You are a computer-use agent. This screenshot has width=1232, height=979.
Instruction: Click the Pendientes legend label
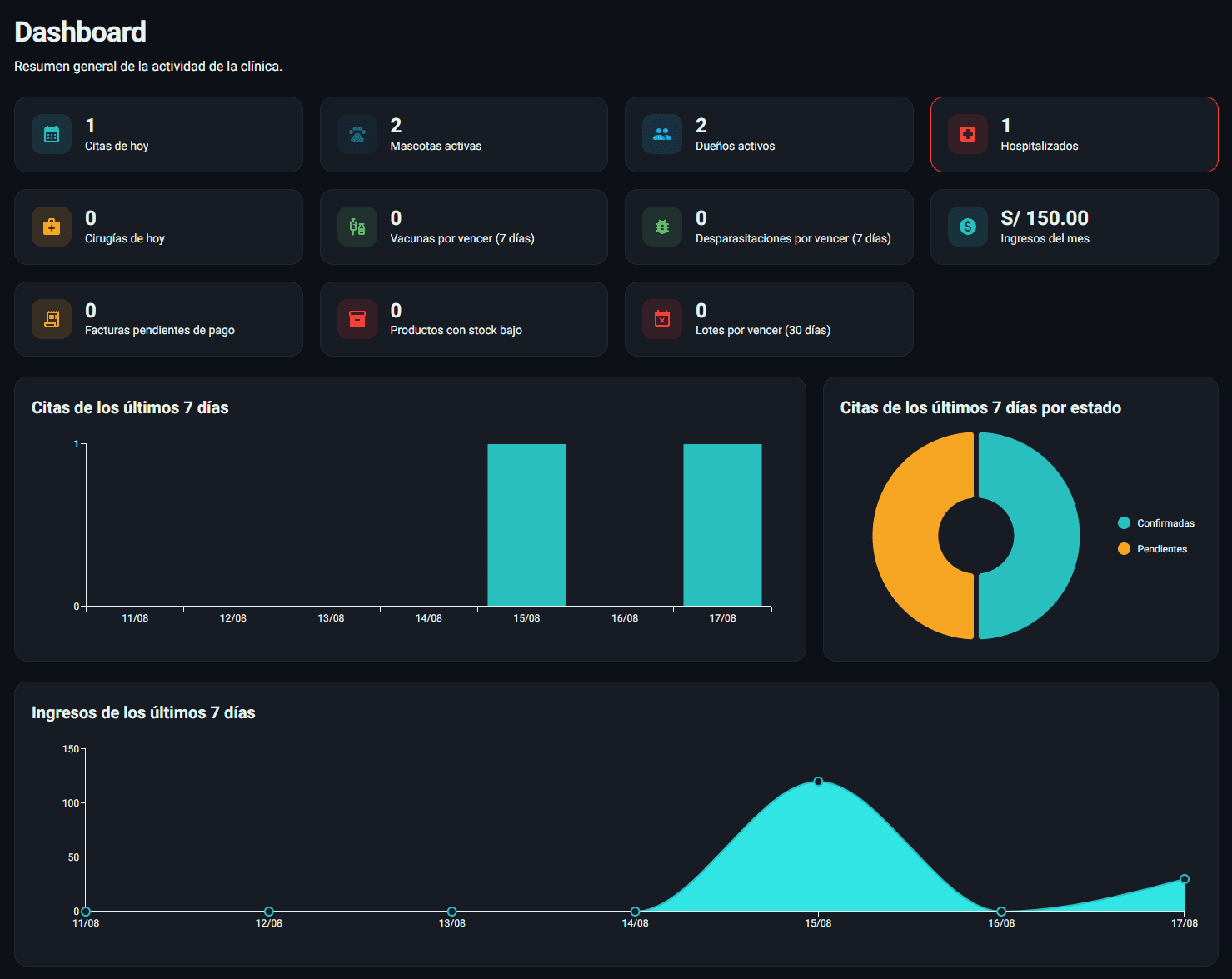[1162, 549]
